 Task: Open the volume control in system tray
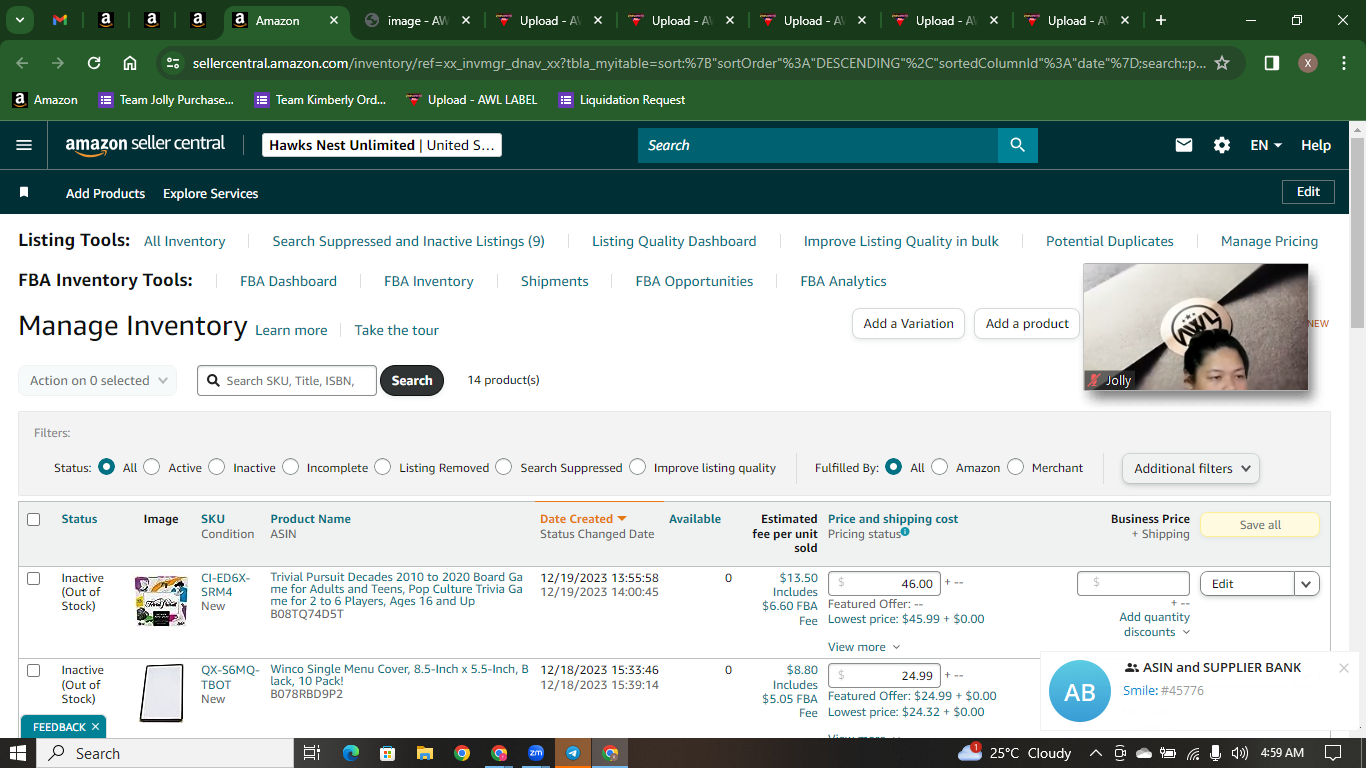[1240, 753]
